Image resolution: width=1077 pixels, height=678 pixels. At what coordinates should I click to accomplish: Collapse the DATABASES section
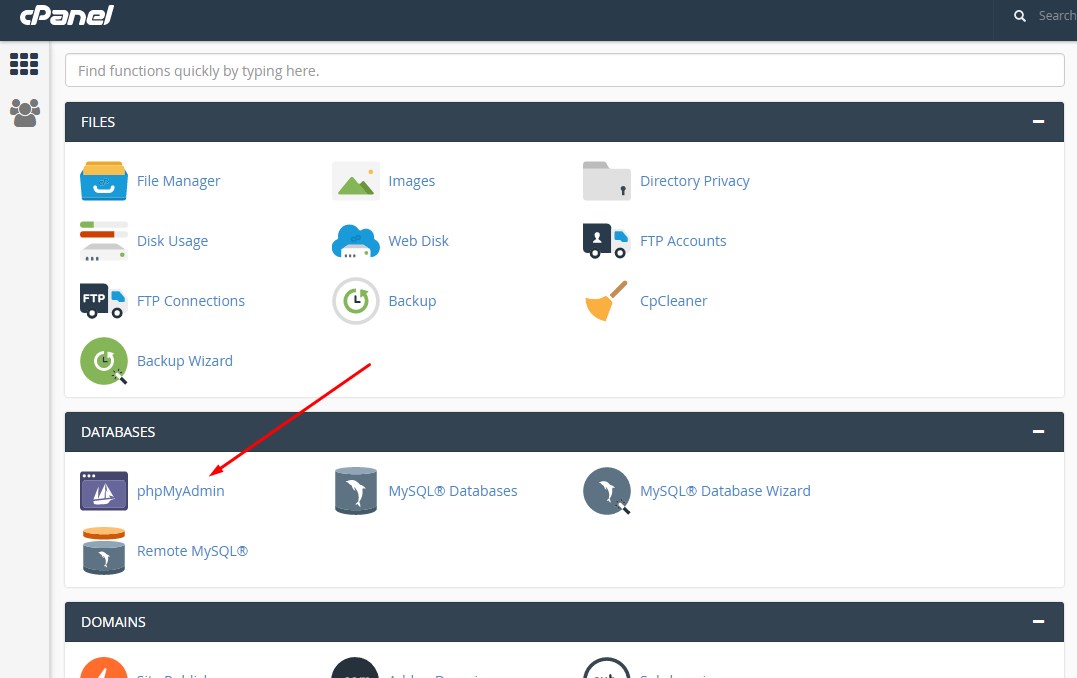click(1038, 431)
